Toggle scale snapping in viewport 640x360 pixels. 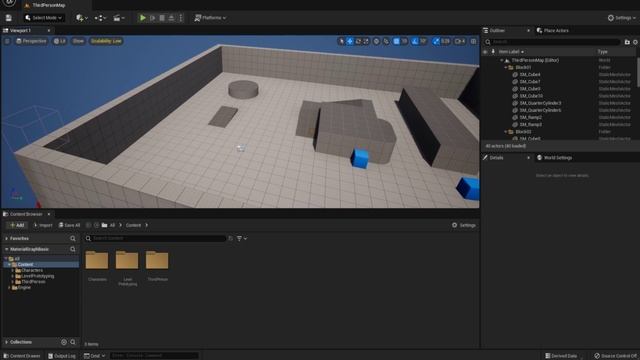pyautogui.click(x=436, y=41)
